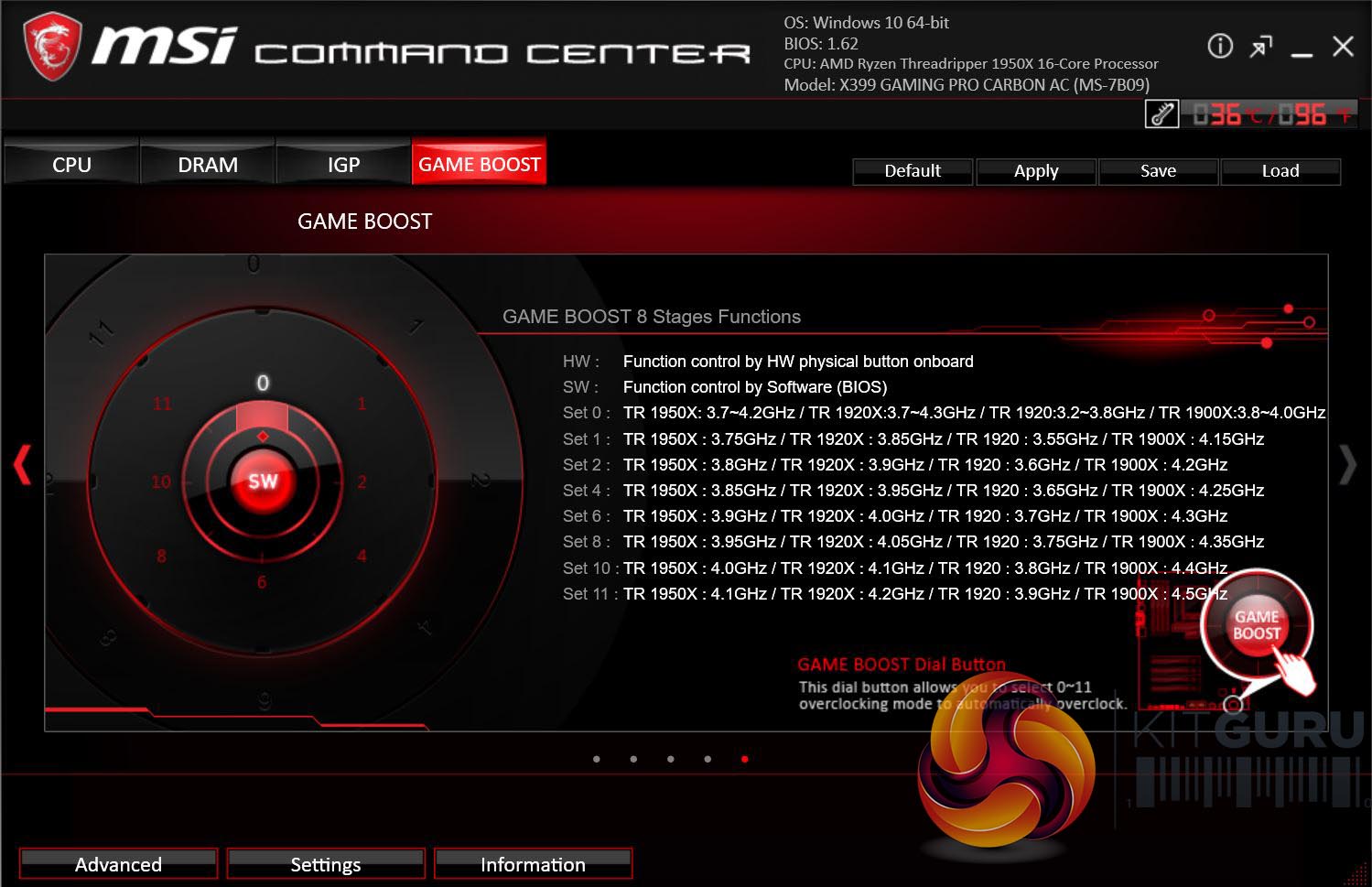The height and width of the screenshot is (887, 1372).
Task: Select stage 0 on the Game Boost dial
Action: (263, 383)
